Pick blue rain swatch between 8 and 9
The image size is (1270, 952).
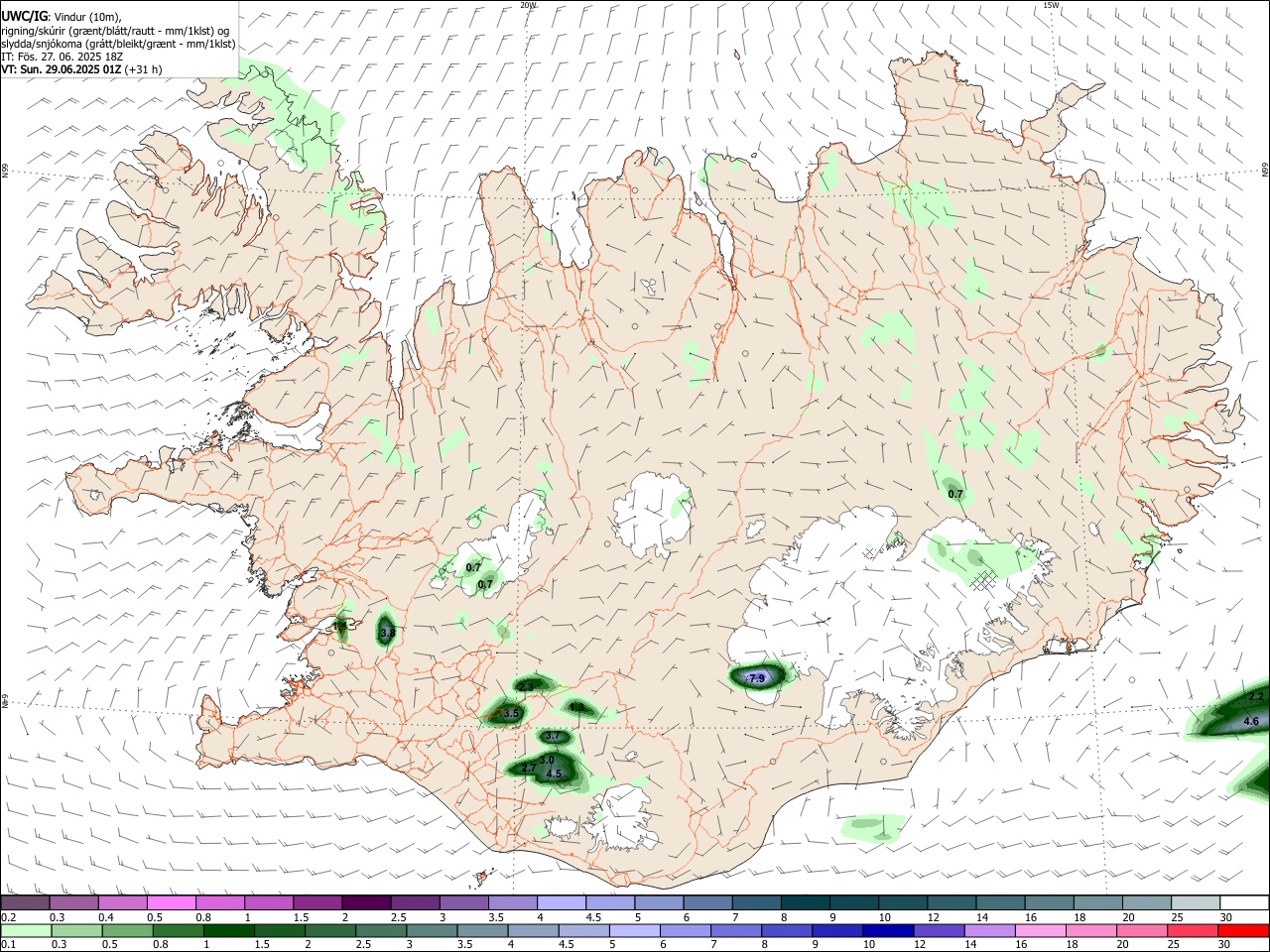(x=787, y=930)
